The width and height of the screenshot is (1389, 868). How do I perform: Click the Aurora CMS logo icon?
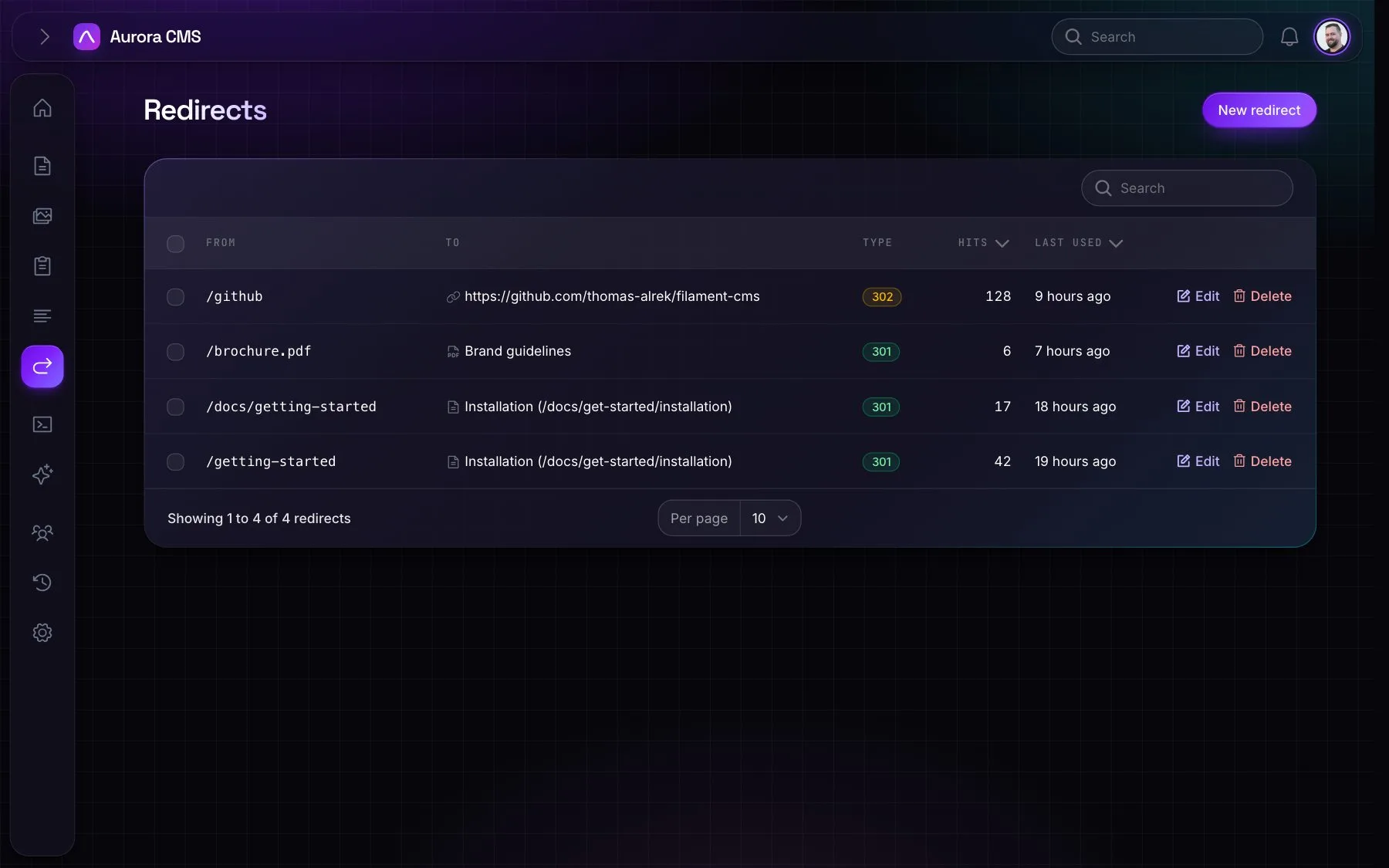[x=86, y=36]
